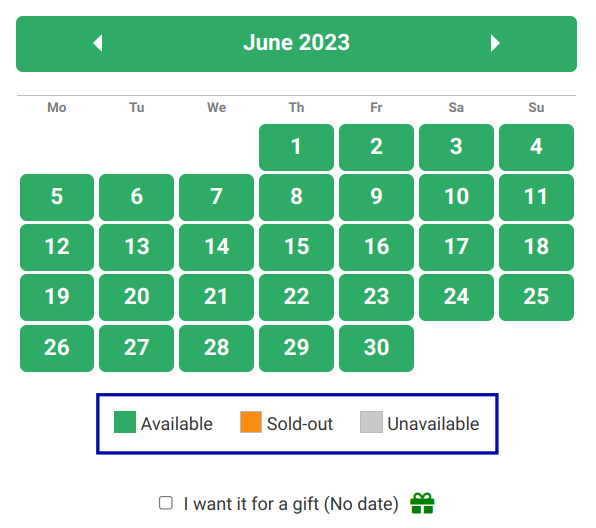This screenshot has width=596, height=528.
Task: Tick the gift no-date checkbox
Action: tap(166, 503)
